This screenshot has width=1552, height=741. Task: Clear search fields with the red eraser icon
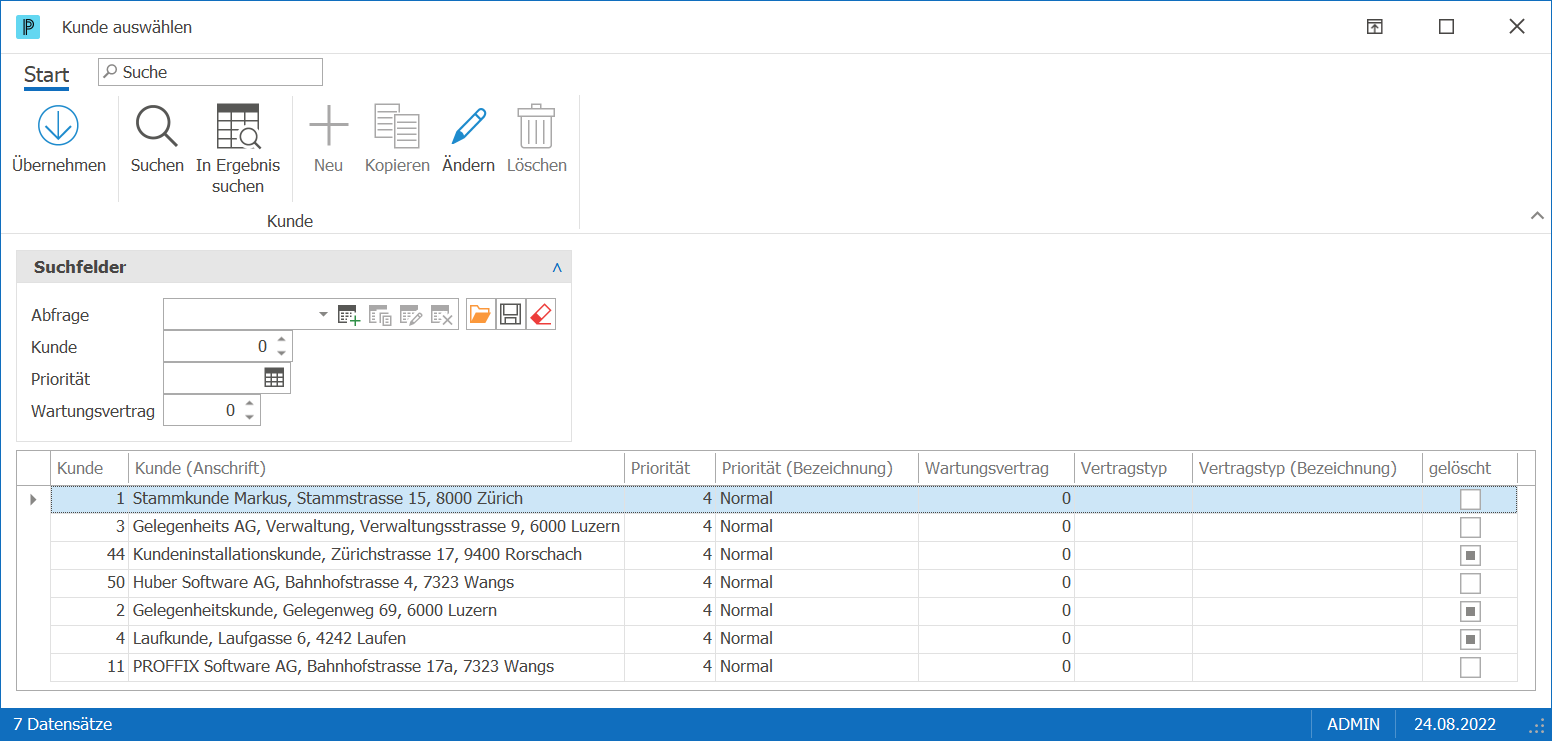[x=540, y=315]
